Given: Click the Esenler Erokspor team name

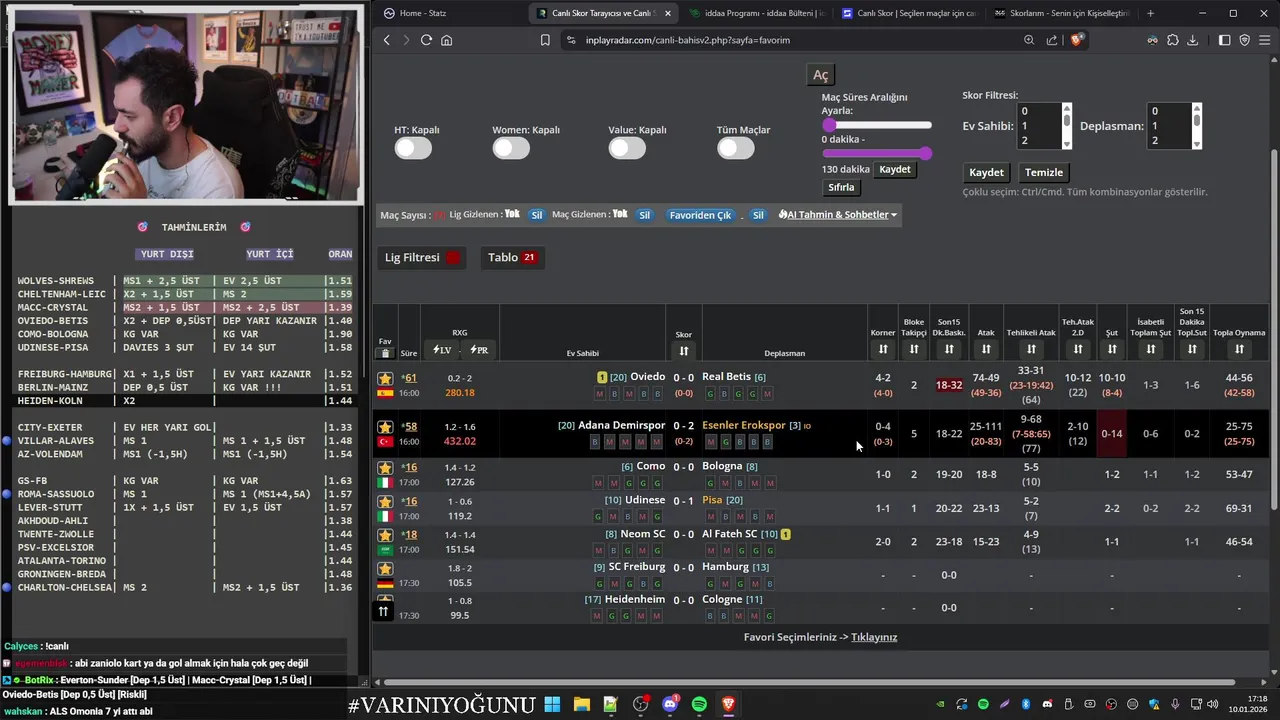Looking at the screenshot, I should click(744, 425).
